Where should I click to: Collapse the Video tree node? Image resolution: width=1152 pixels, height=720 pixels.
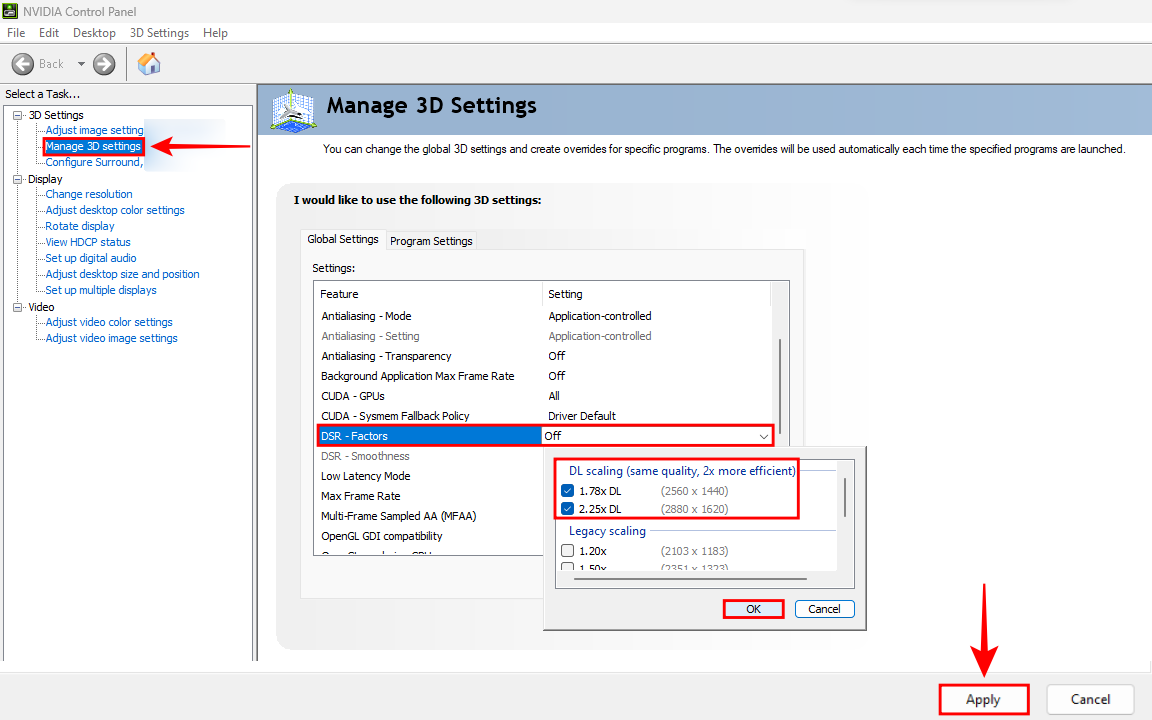coord(17,307)
